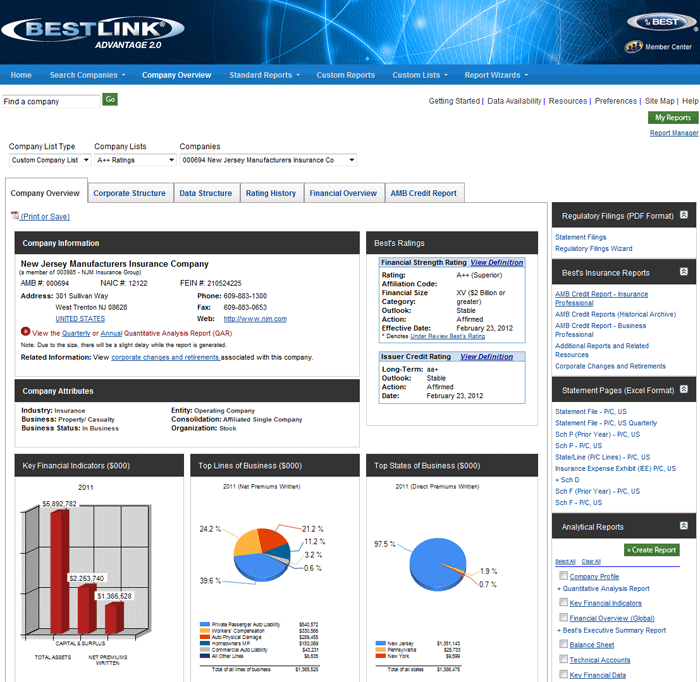Expand the Custom Lists menu
The height and width of the screenshot is (682, 700).
click(x=420, y=75)
